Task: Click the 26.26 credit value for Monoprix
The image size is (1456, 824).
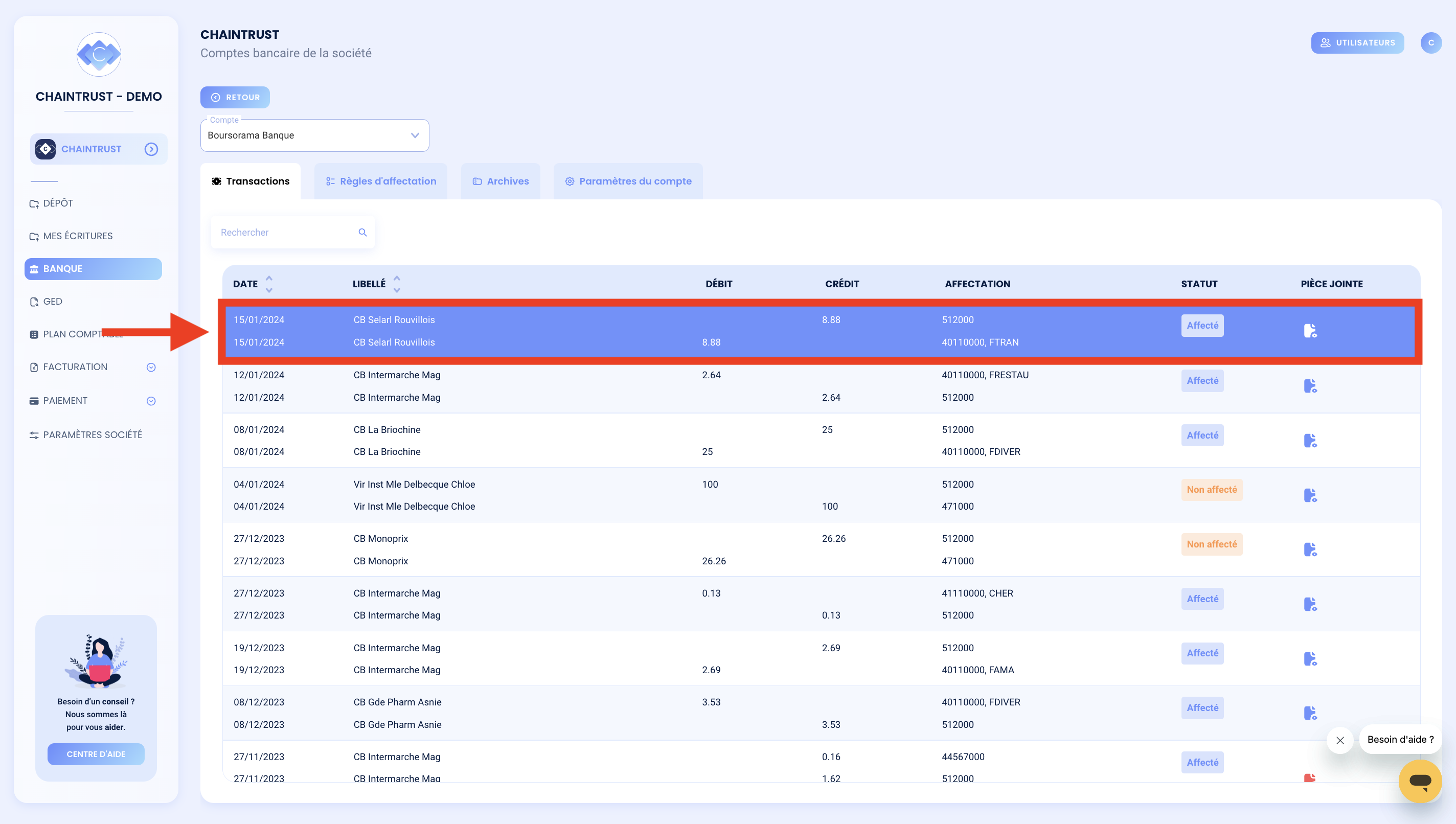Action: 833,539
